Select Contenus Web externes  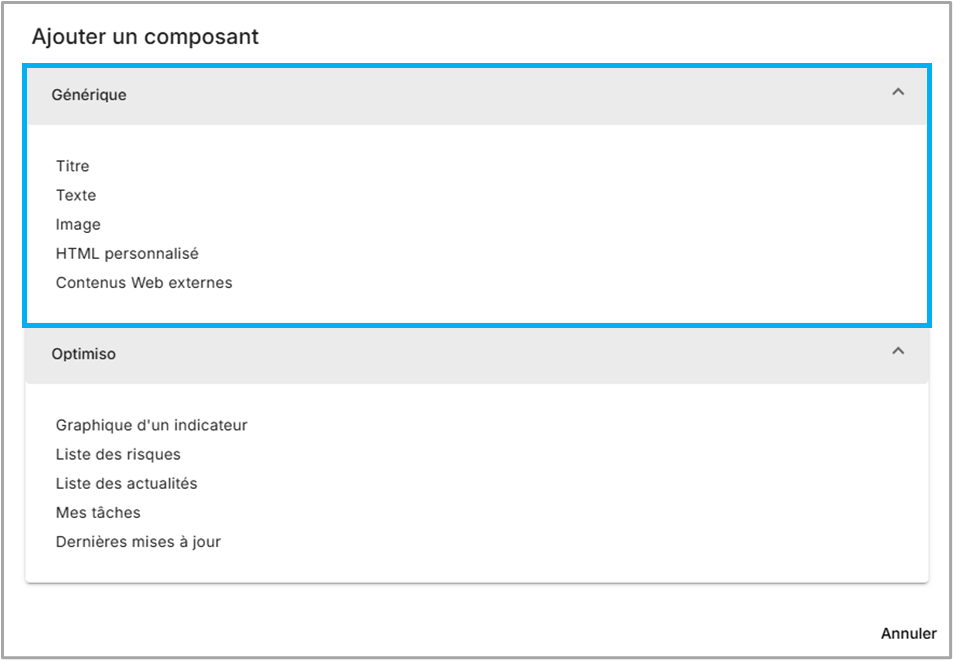click(144, 282)
